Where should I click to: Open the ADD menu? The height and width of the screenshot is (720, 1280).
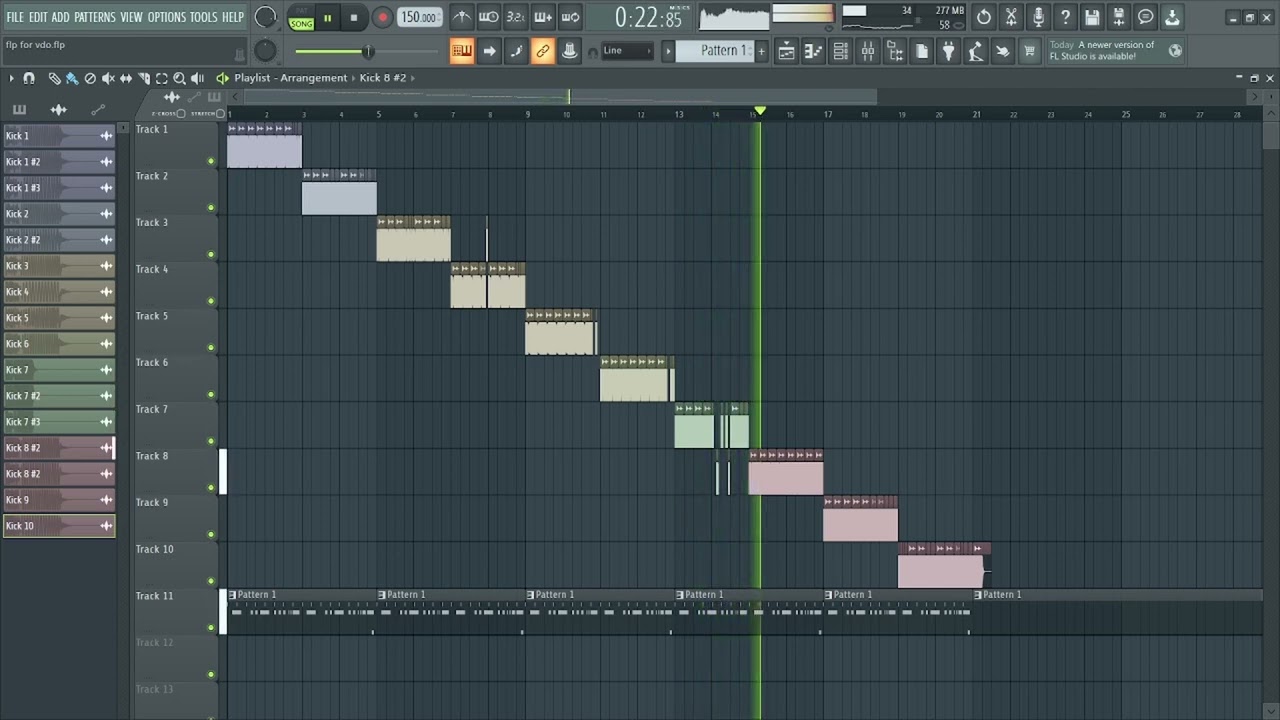click(x=61, y=17)
